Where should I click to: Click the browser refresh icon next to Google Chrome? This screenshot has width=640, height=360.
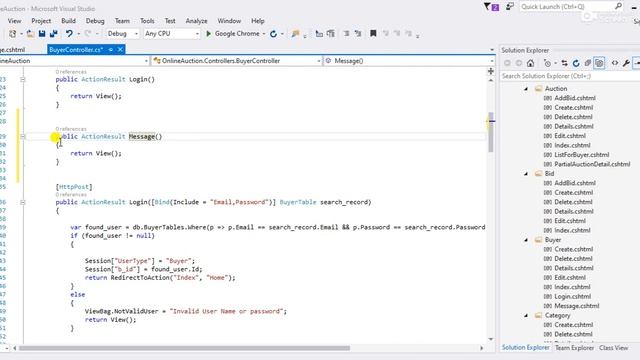pyautogui.click(x=273, y=34)
